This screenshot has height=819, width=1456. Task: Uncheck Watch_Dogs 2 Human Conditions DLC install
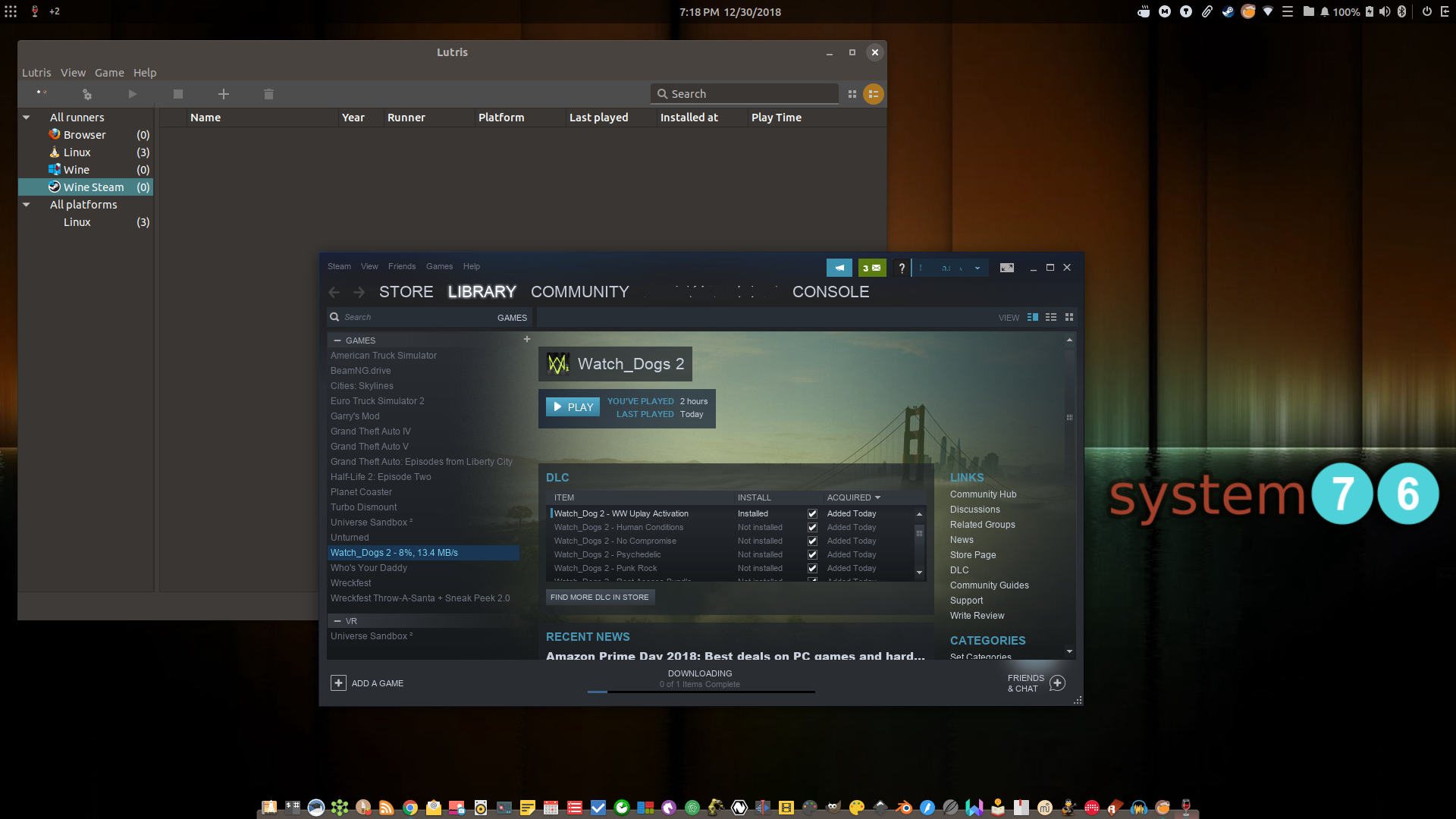[x=812, y=528]
